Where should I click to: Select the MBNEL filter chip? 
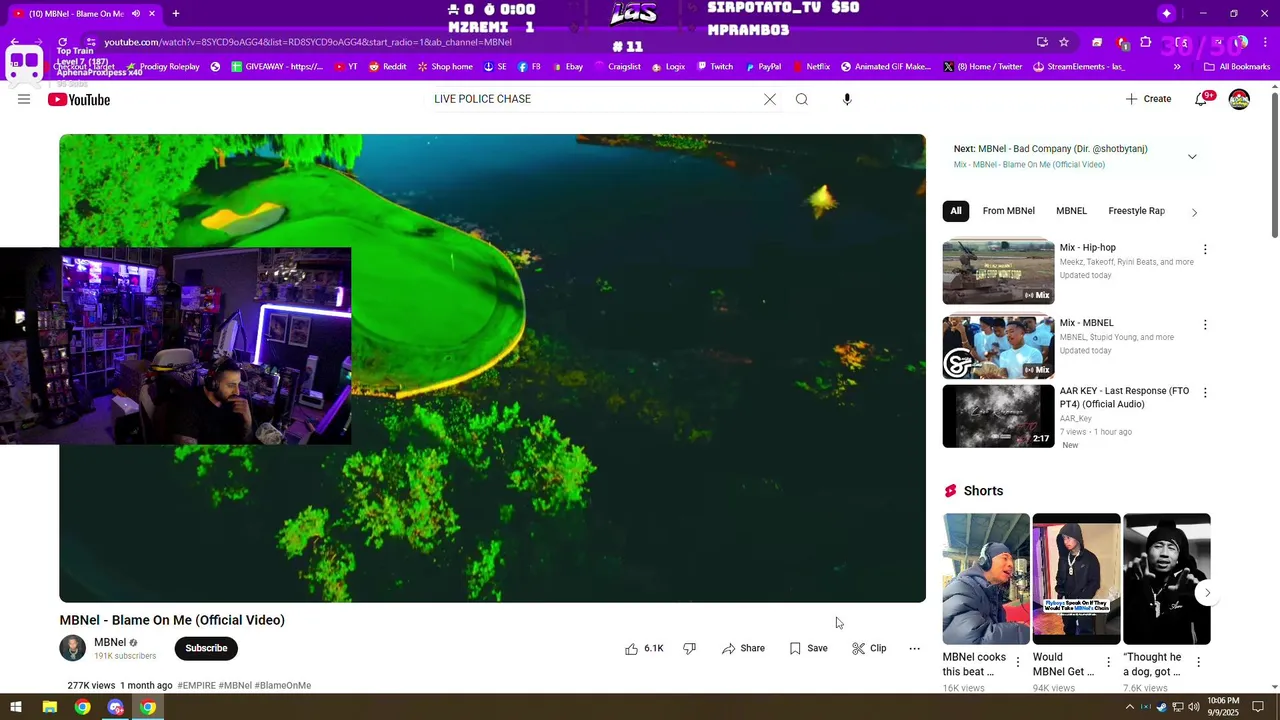point(1071,211)
